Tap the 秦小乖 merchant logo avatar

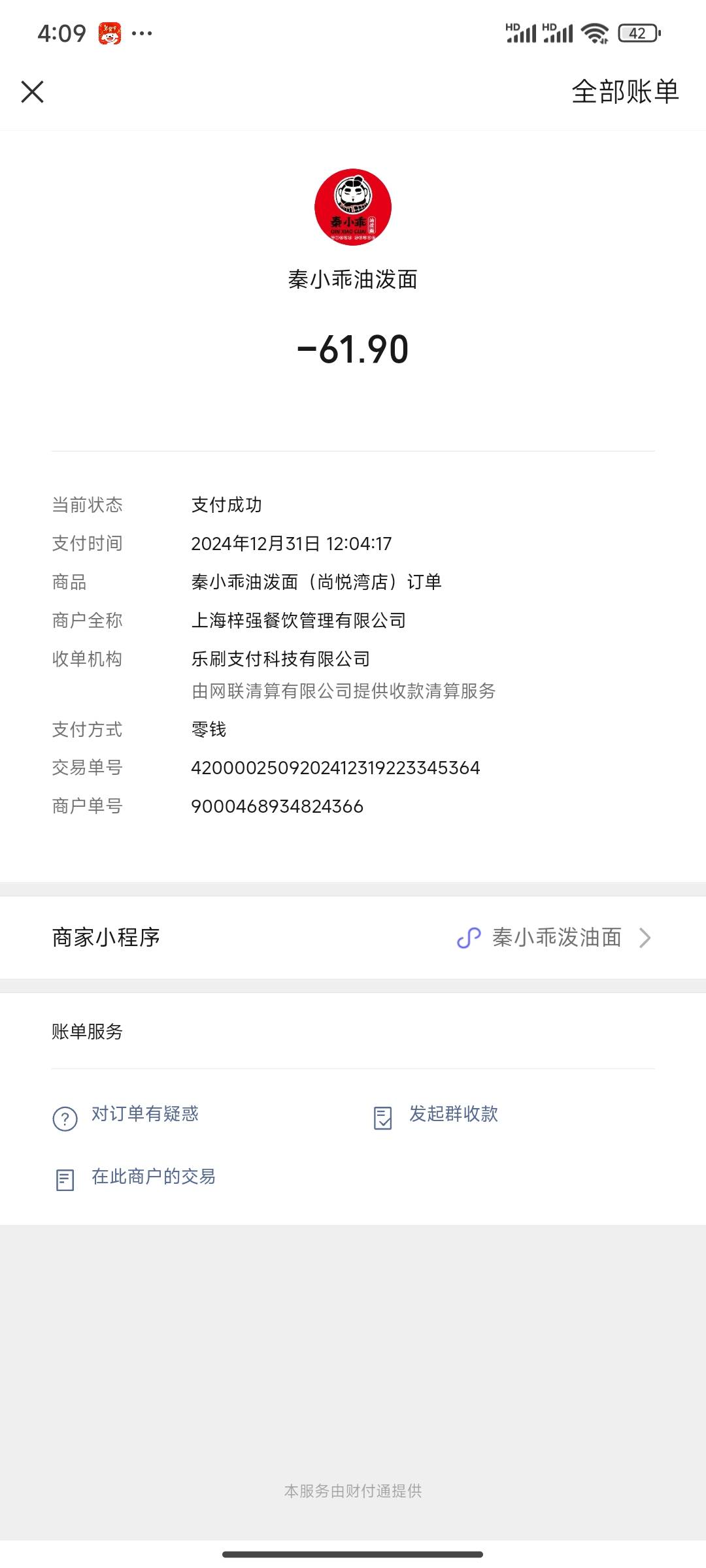click(353, 207)
